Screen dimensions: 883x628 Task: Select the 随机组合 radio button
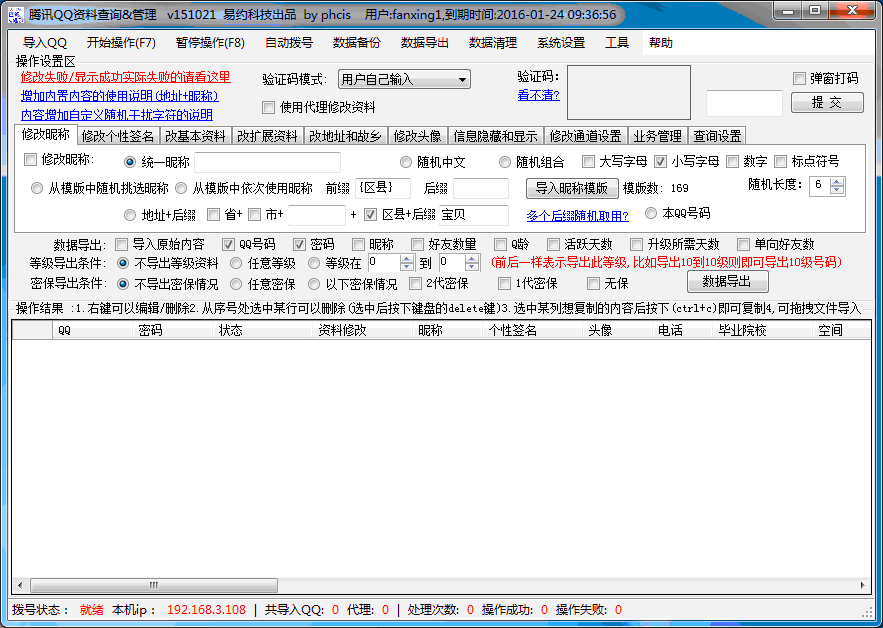(x=505, y=162)
